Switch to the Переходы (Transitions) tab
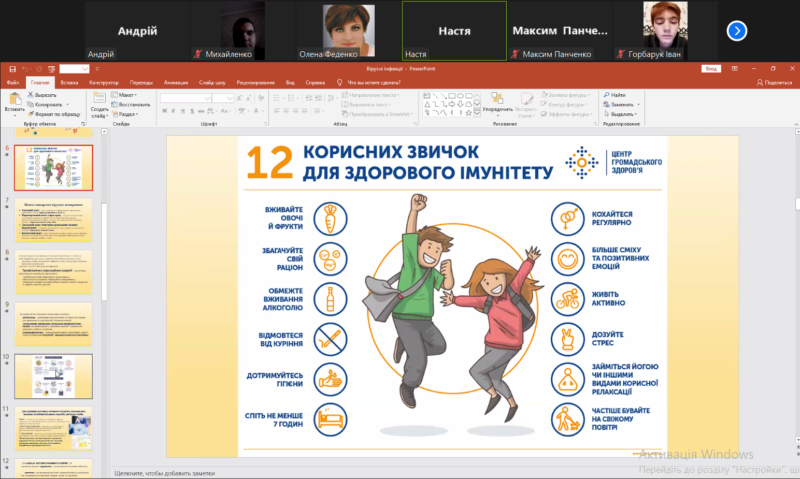 141,82
